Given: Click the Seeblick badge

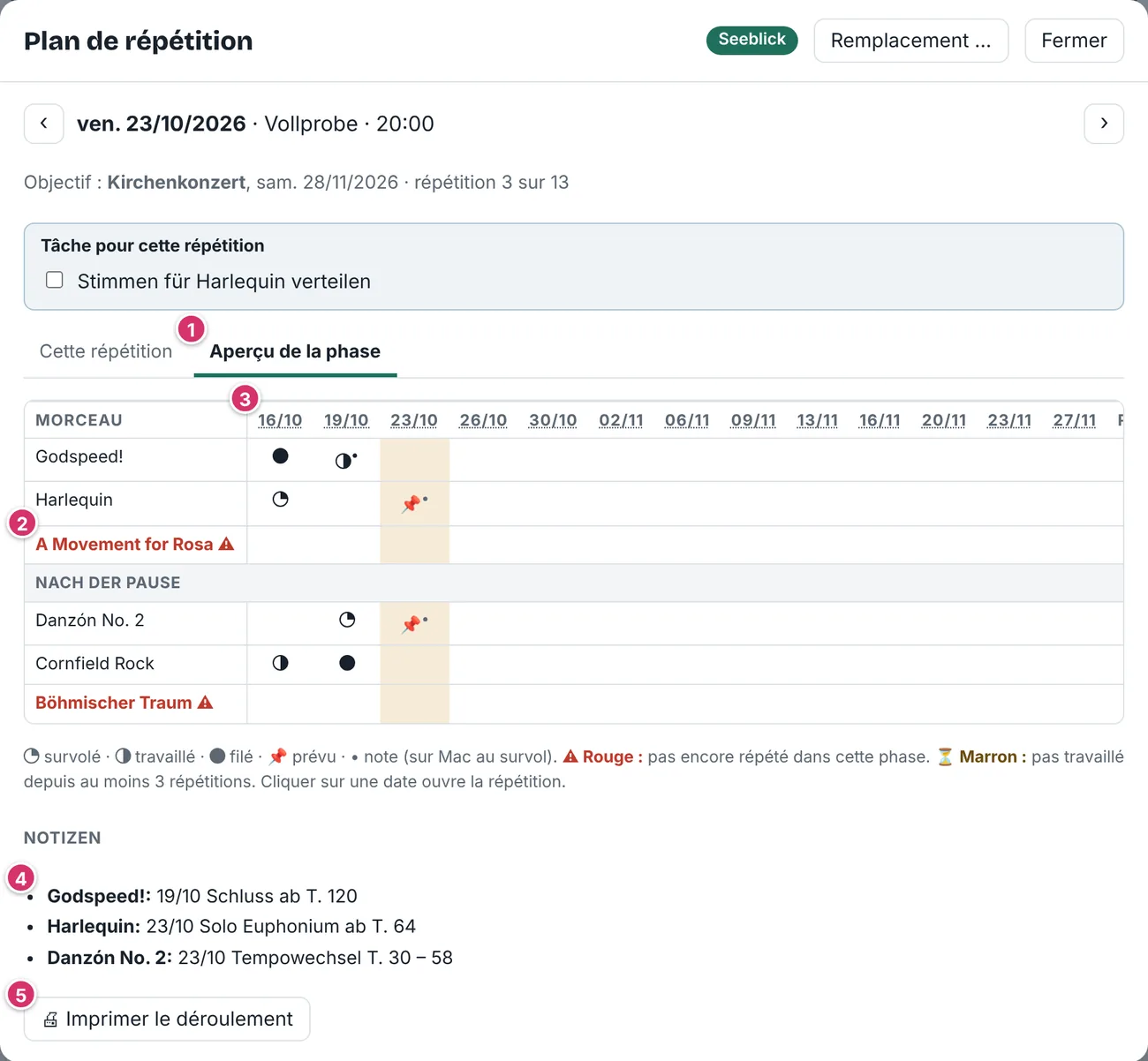Looking at the screenshot, I should point(752,40).
